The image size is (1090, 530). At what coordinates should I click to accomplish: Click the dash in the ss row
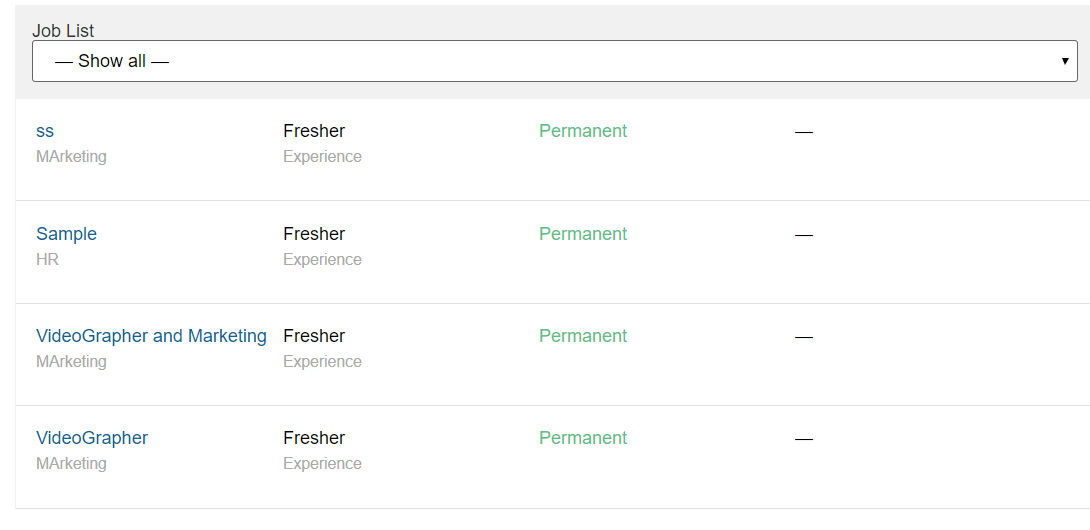pyautogui.click(x=804, y=132)
